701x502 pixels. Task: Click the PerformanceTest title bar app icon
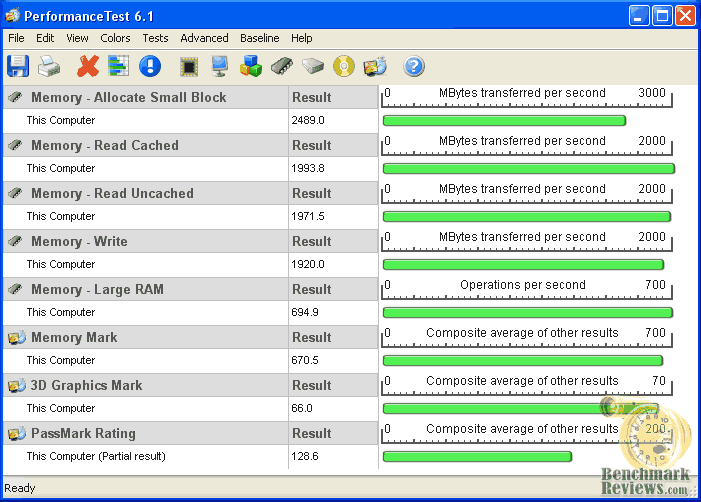13,16
